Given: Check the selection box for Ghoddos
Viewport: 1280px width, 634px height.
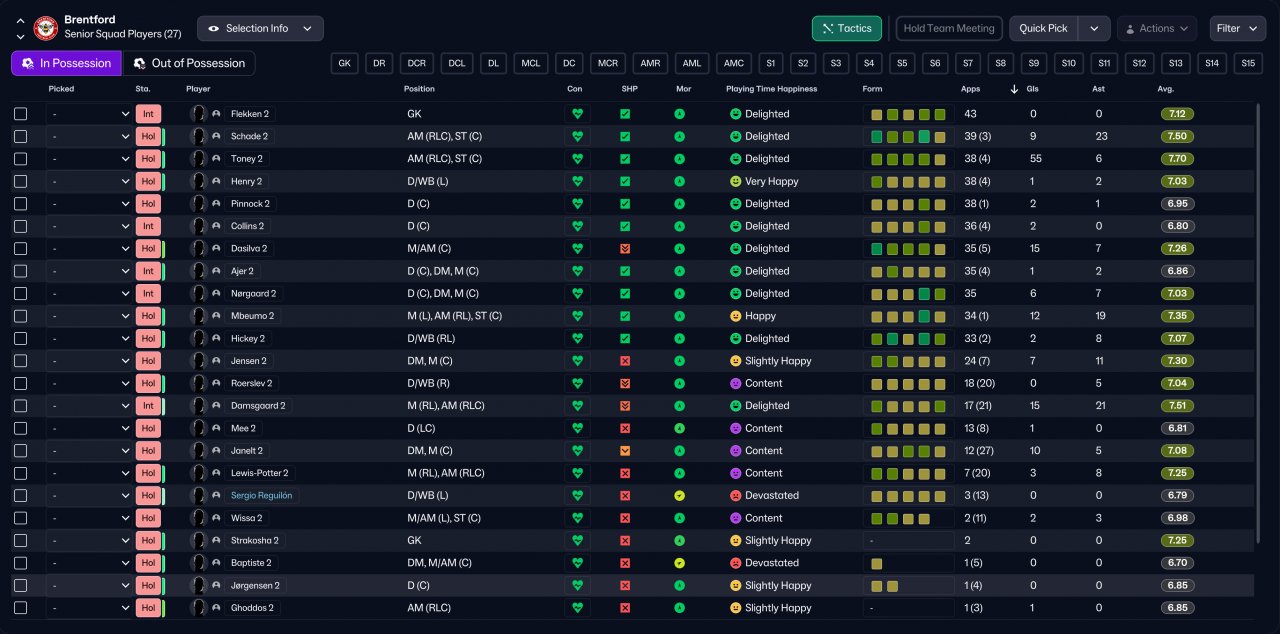Looking at the screenshot, I should [21, 608].
